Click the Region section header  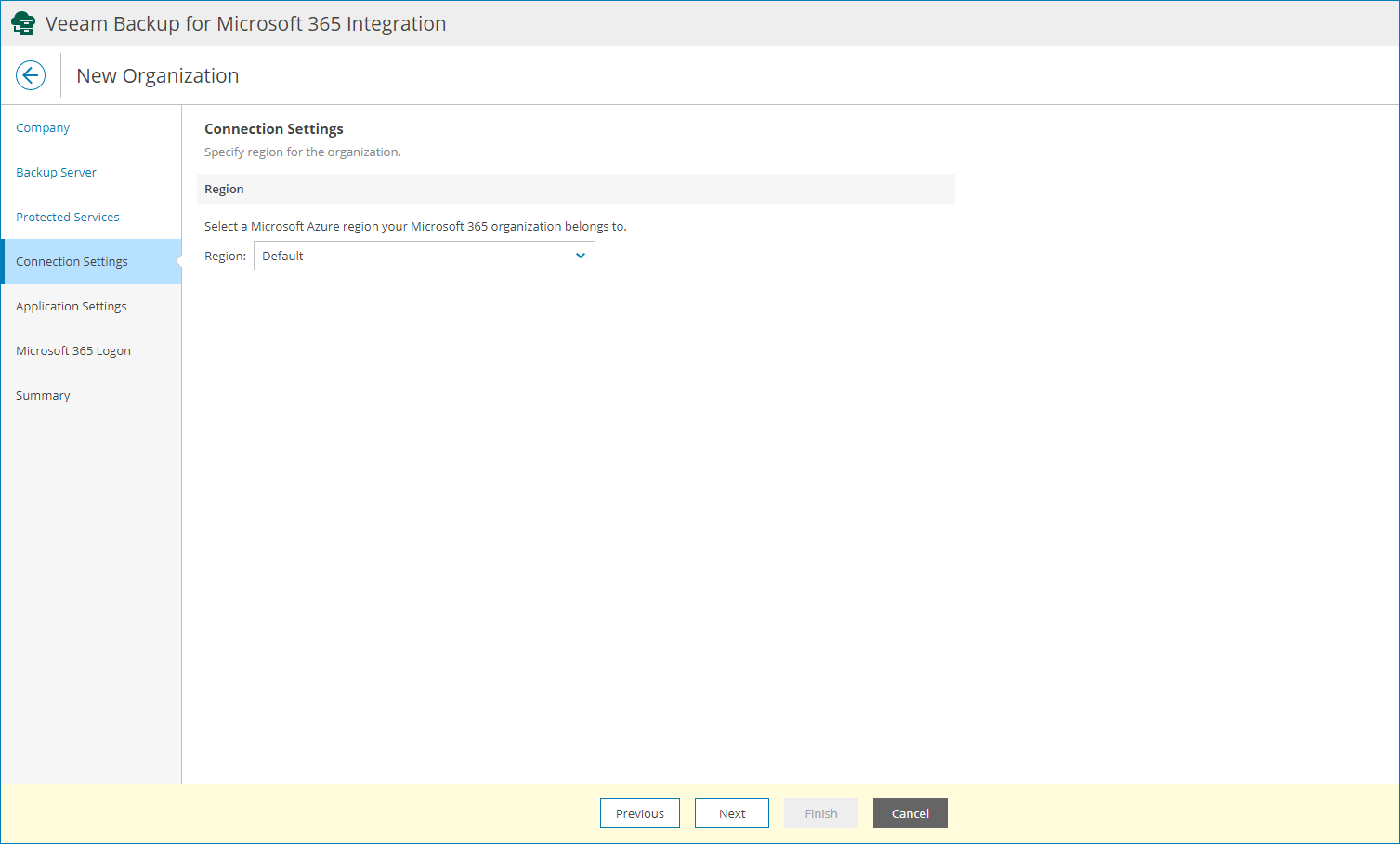point(576,189)
